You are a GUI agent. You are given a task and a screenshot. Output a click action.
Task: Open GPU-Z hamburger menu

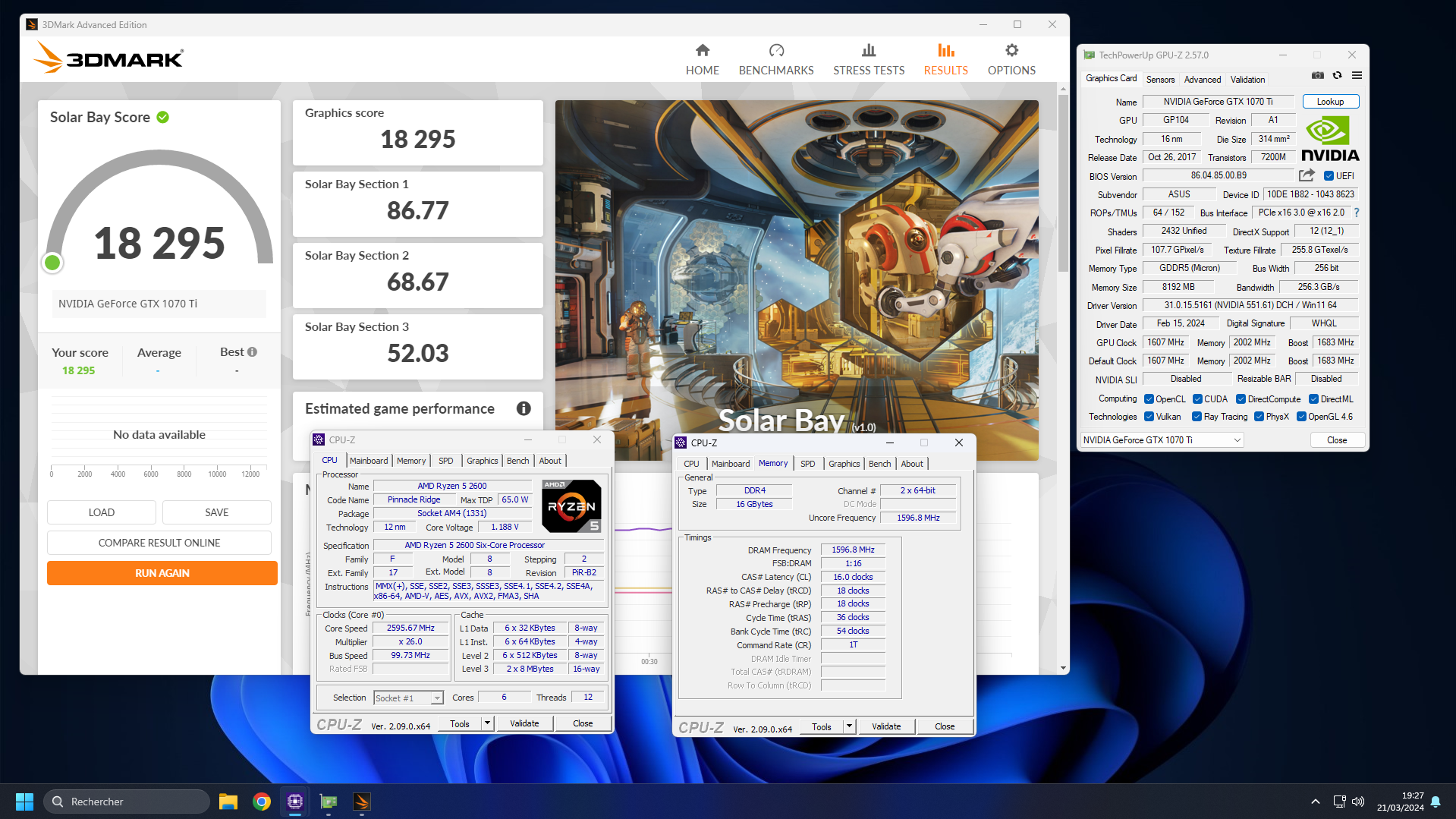coord(1357,75)
